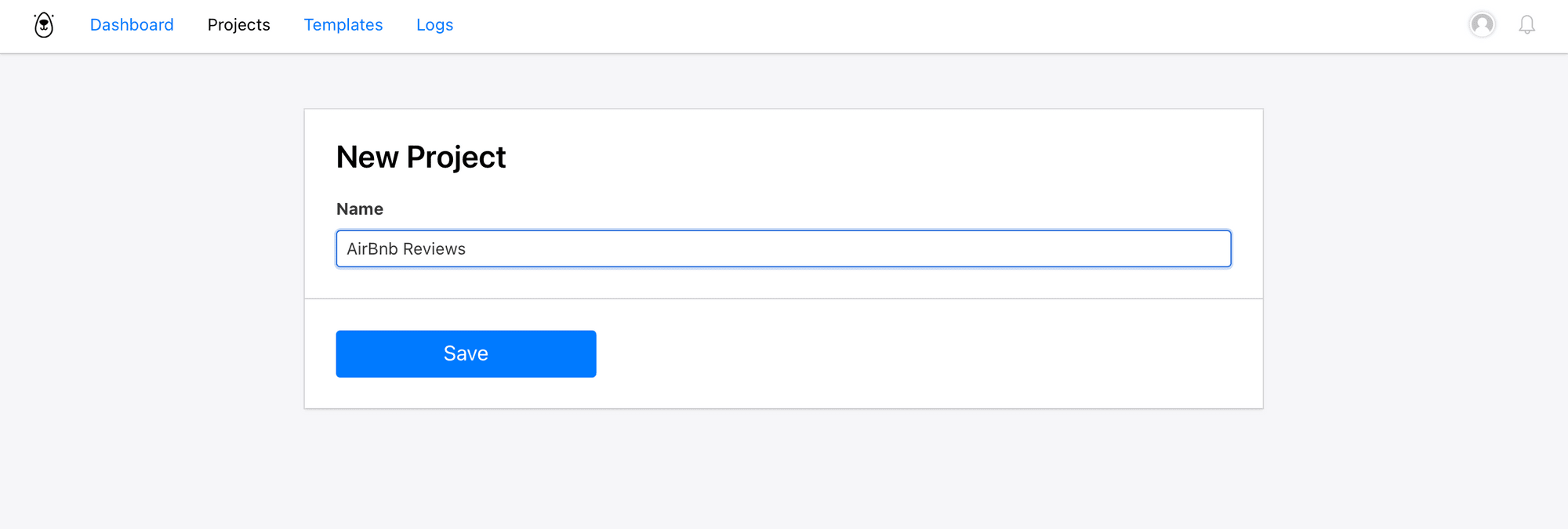Select the Dashboard navigation link
Viewport: 1568px width, 529px height.
pos(132,25)
